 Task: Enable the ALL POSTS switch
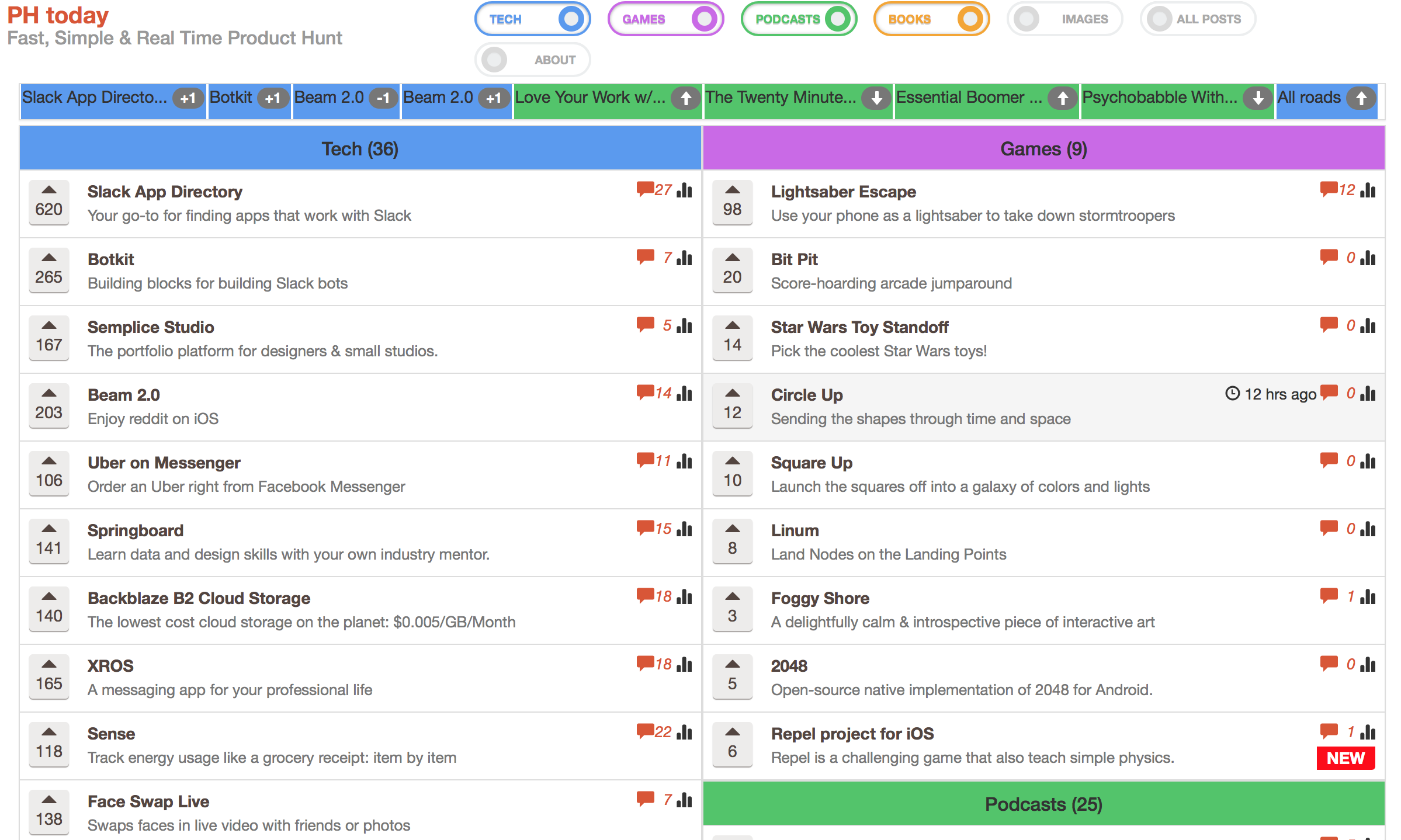[x=1198, y=19]
